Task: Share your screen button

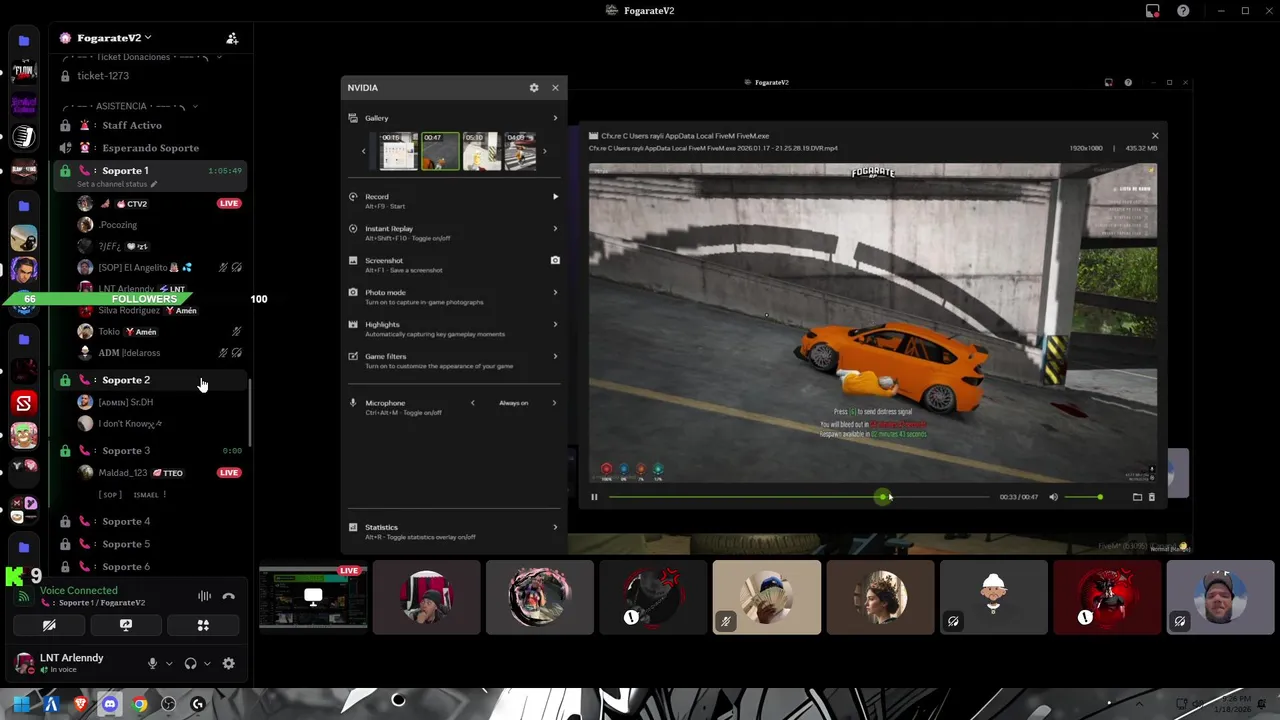Action: coord(126,625)
